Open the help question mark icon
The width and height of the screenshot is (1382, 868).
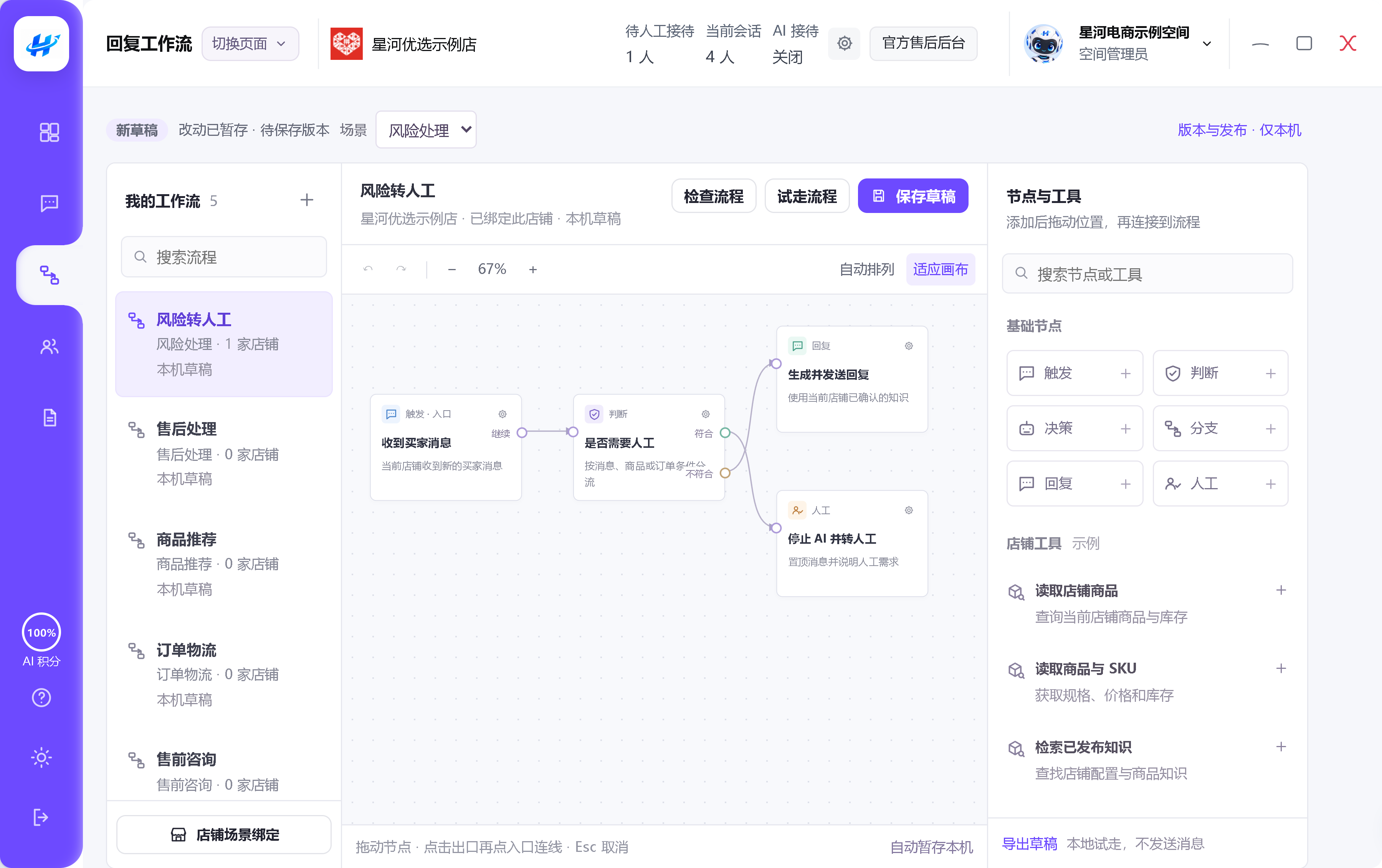click(x=41, y=698)
